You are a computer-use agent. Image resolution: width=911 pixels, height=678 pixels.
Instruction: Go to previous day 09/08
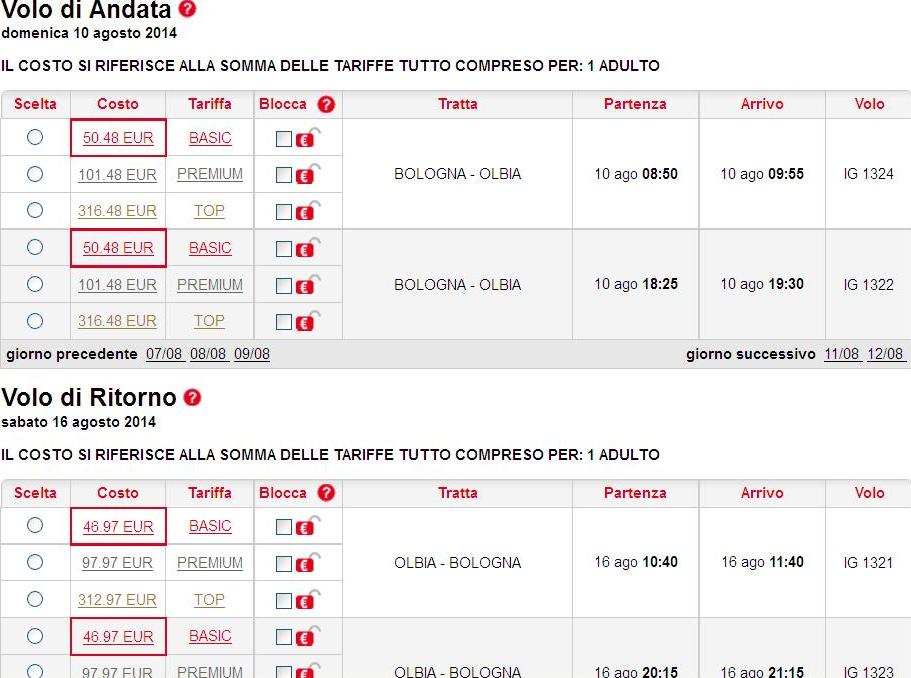click(x=252, y=354)
